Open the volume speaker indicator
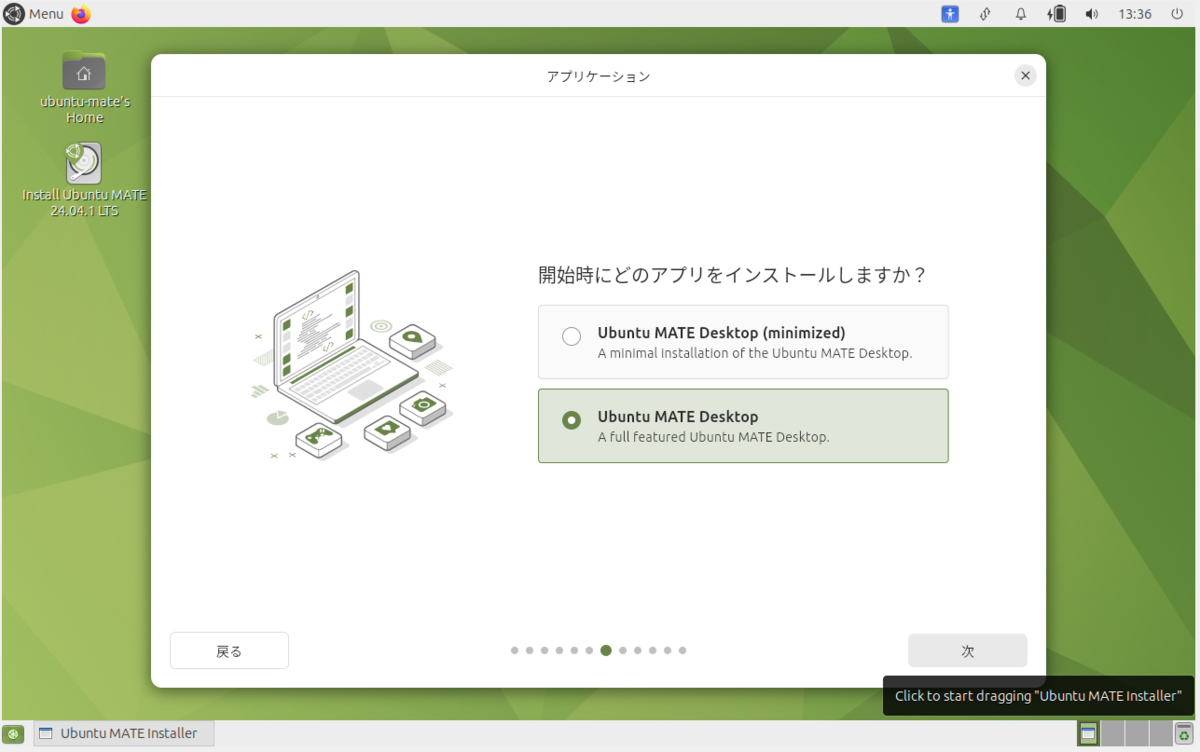 1091,14
